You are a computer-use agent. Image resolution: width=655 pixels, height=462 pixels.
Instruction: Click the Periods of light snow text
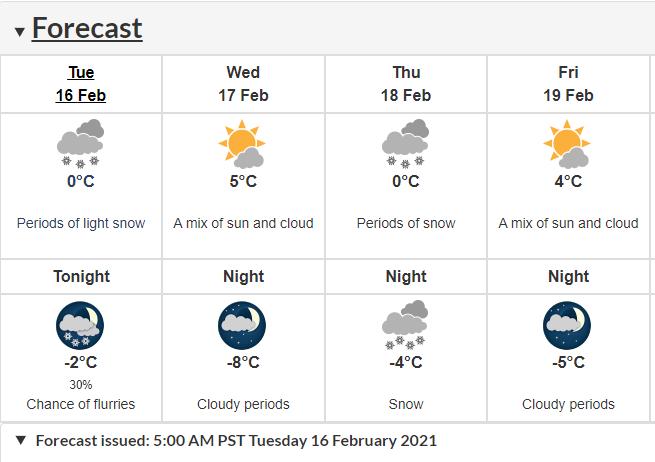click(x=81, y=223)
